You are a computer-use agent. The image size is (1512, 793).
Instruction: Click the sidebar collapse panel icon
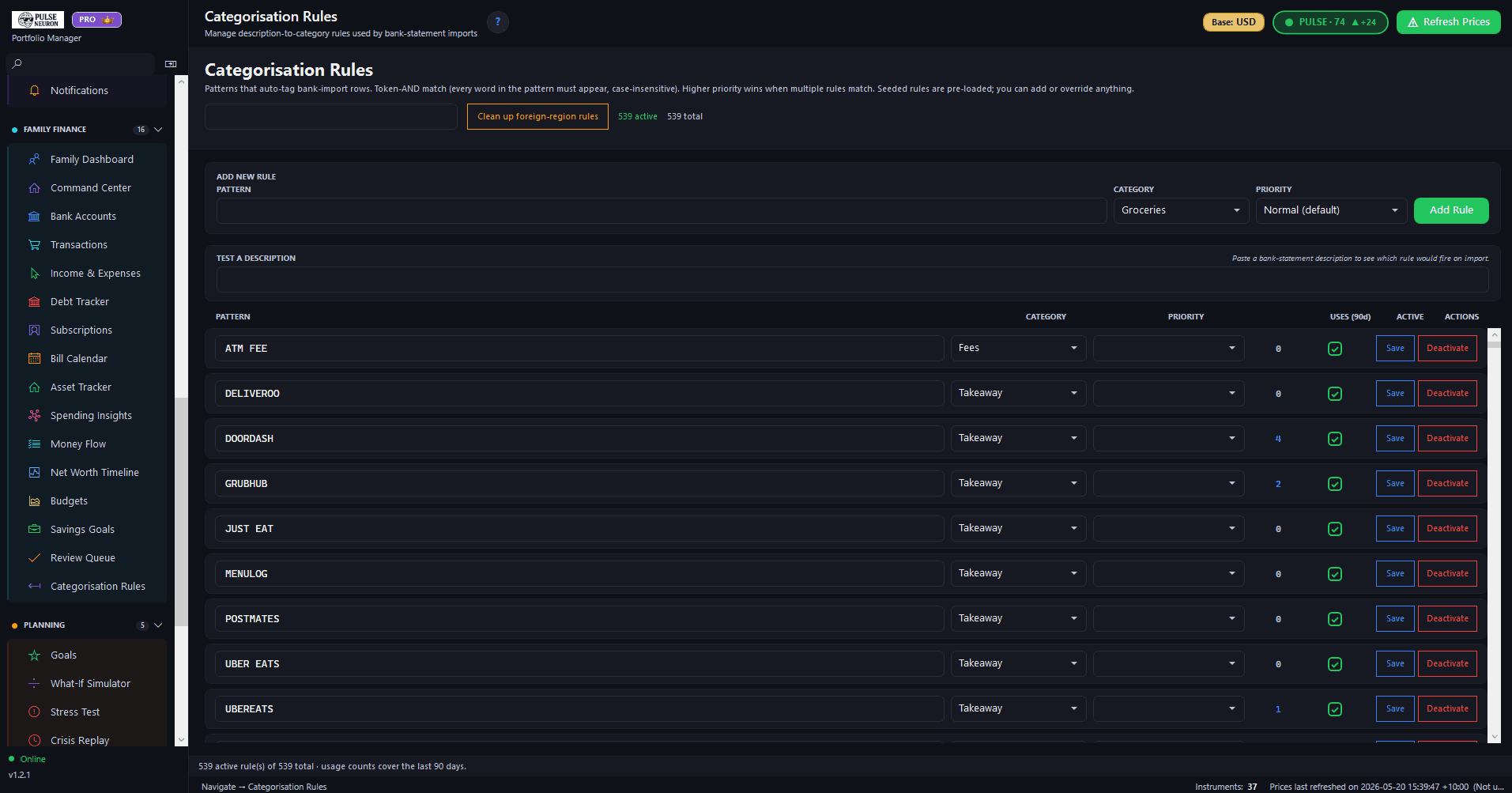pyautogui.click(x=171, y=64)
